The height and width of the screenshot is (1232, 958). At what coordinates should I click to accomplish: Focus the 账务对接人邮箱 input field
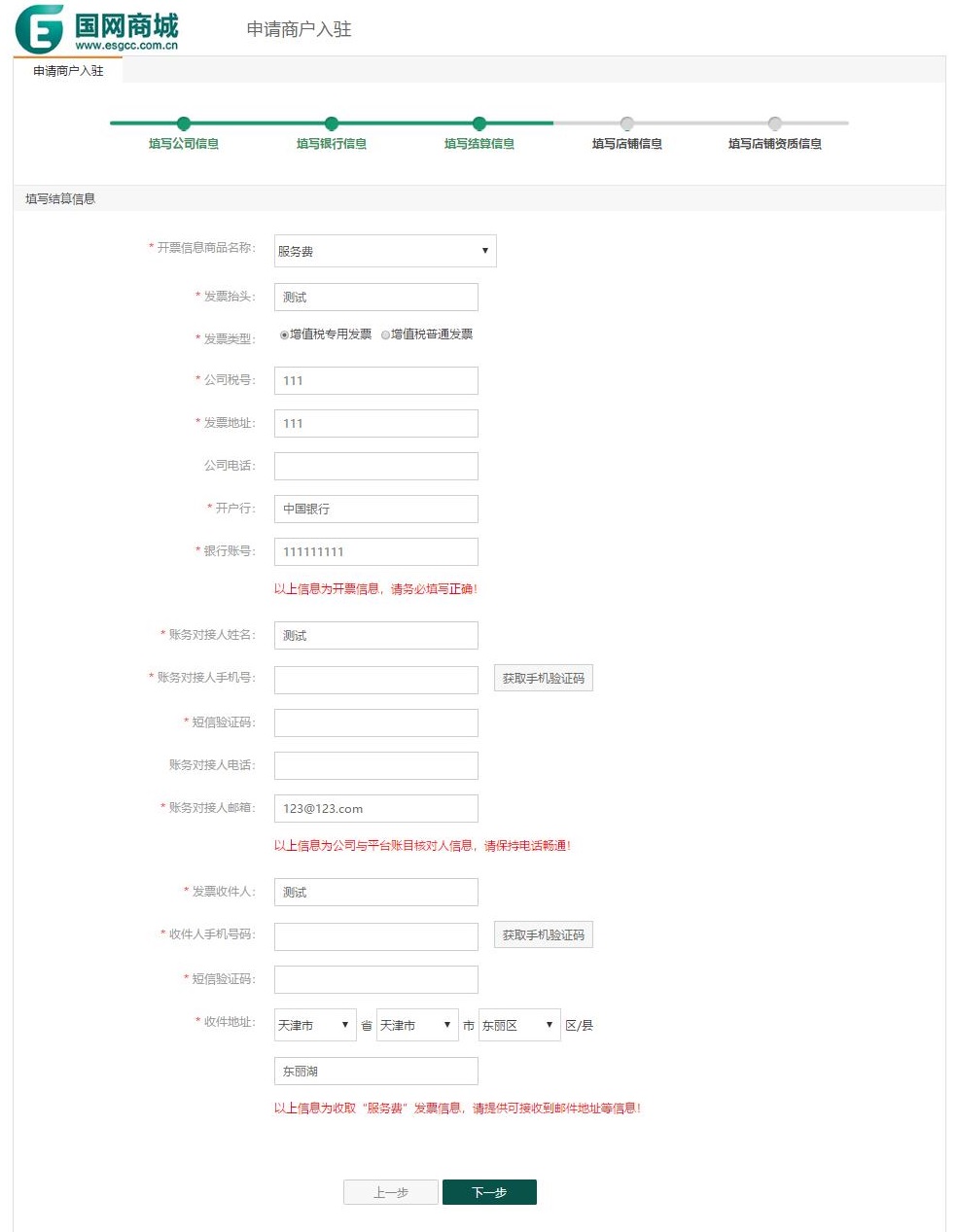(376, 808)
